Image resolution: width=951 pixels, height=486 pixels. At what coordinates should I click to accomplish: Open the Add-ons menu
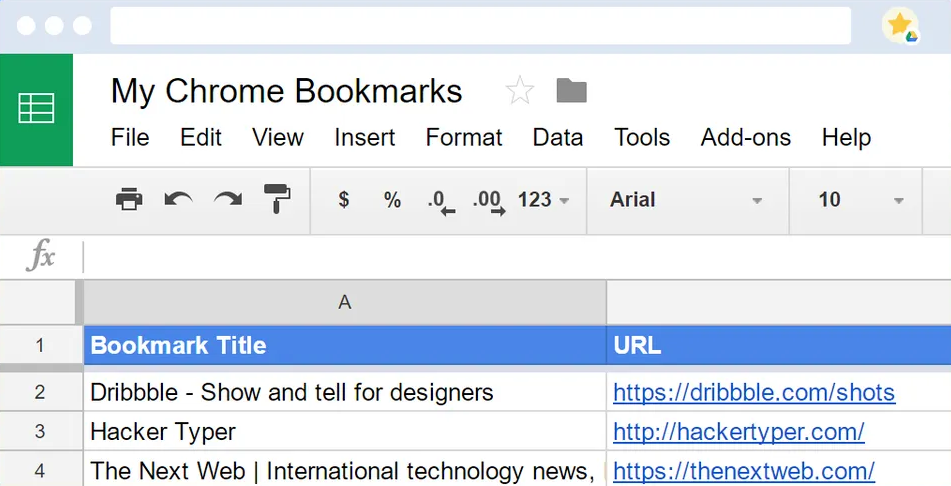pyautogui.click(x=745, y=138)
